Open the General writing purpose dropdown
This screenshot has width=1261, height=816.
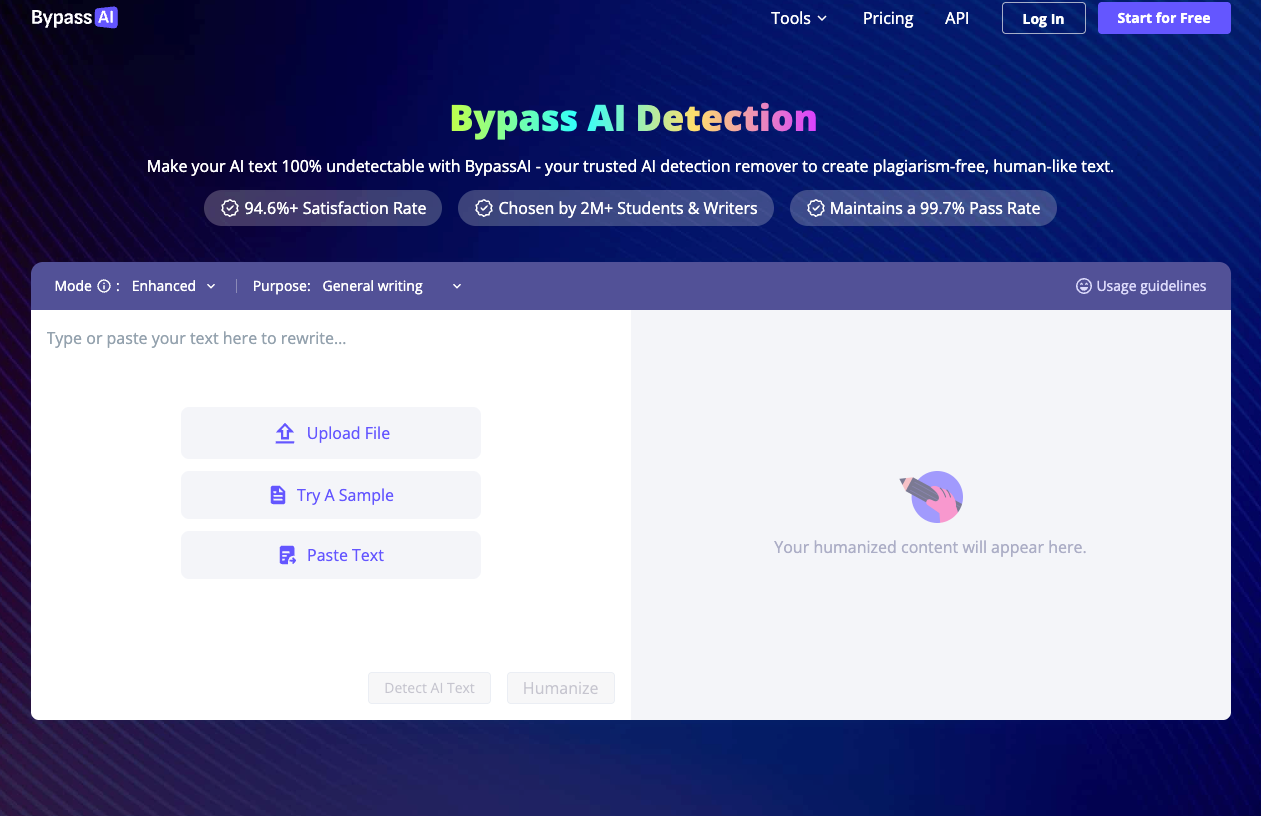point(392,286)
